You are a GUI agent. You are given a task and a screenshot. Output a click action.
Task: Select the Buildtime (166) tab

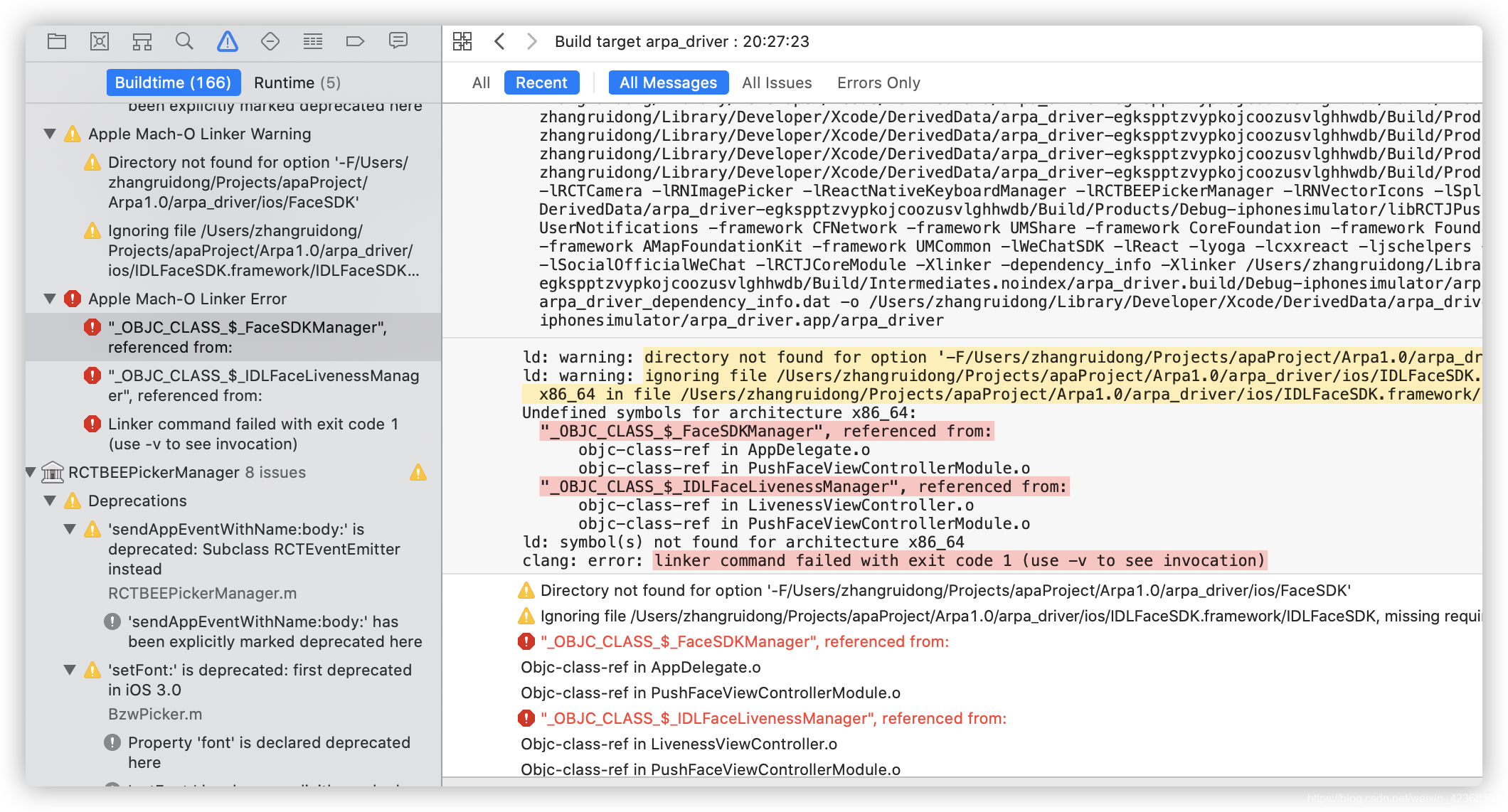(173, 82)
